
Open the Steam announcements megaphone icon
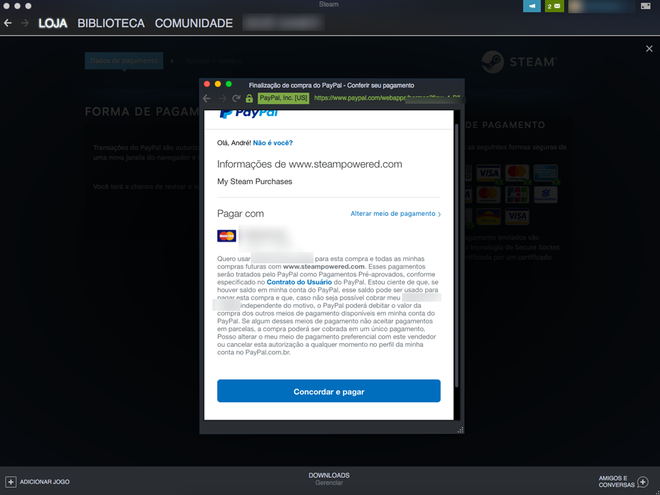[532, 6]
